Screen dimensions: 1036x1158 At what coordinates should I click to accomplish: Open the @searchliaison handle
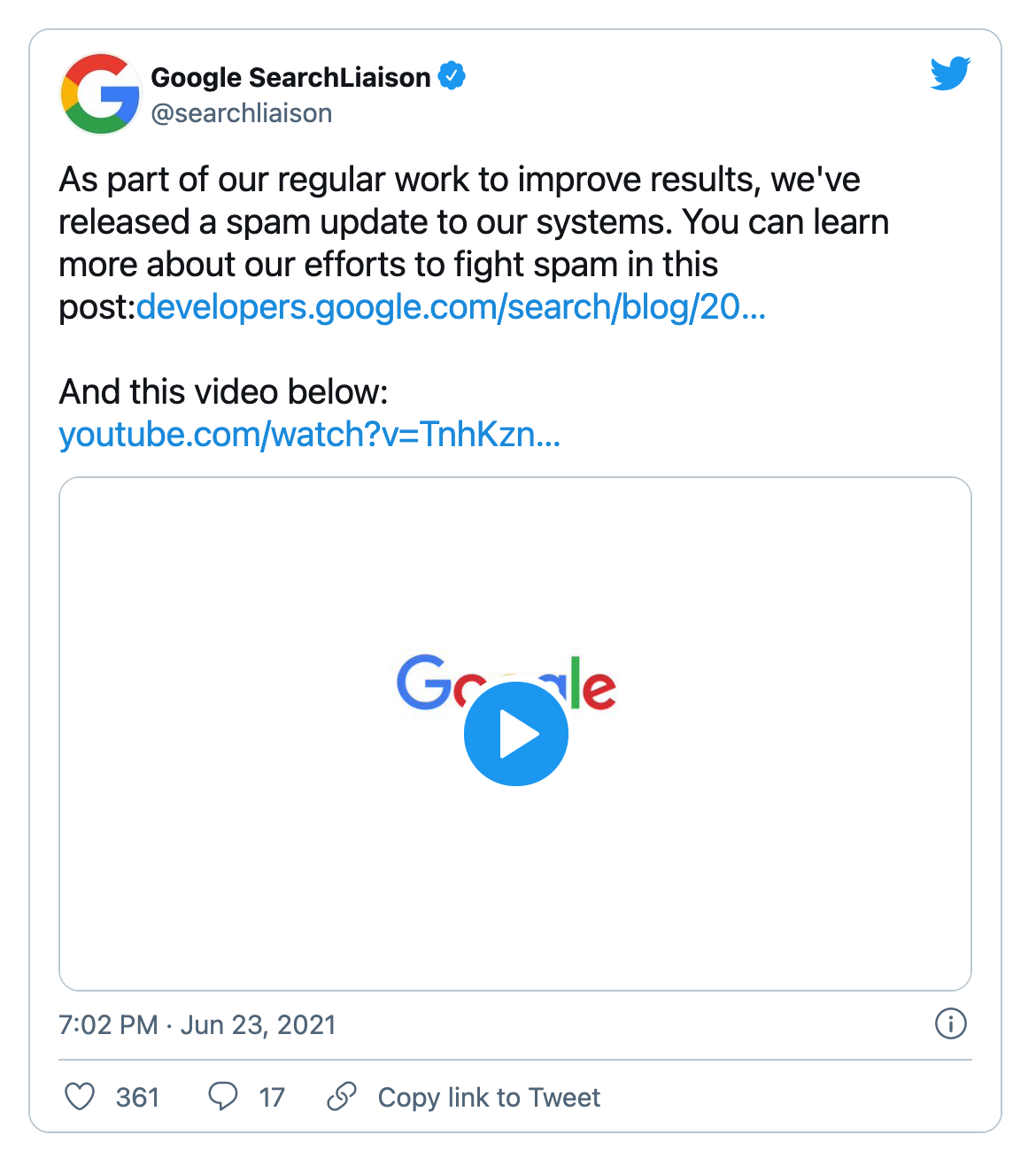point(242,113)
